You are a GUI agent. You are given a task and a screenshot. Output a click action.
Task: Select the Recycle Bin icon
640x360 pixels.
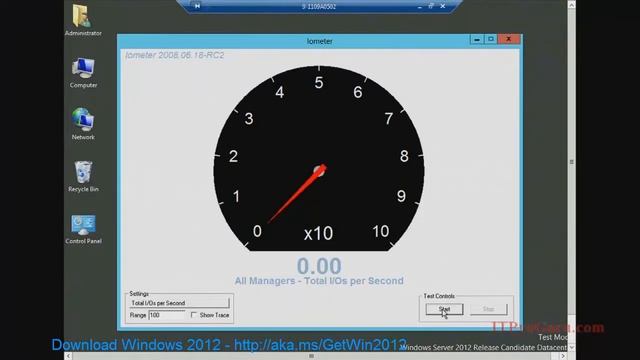pos(83,176)
